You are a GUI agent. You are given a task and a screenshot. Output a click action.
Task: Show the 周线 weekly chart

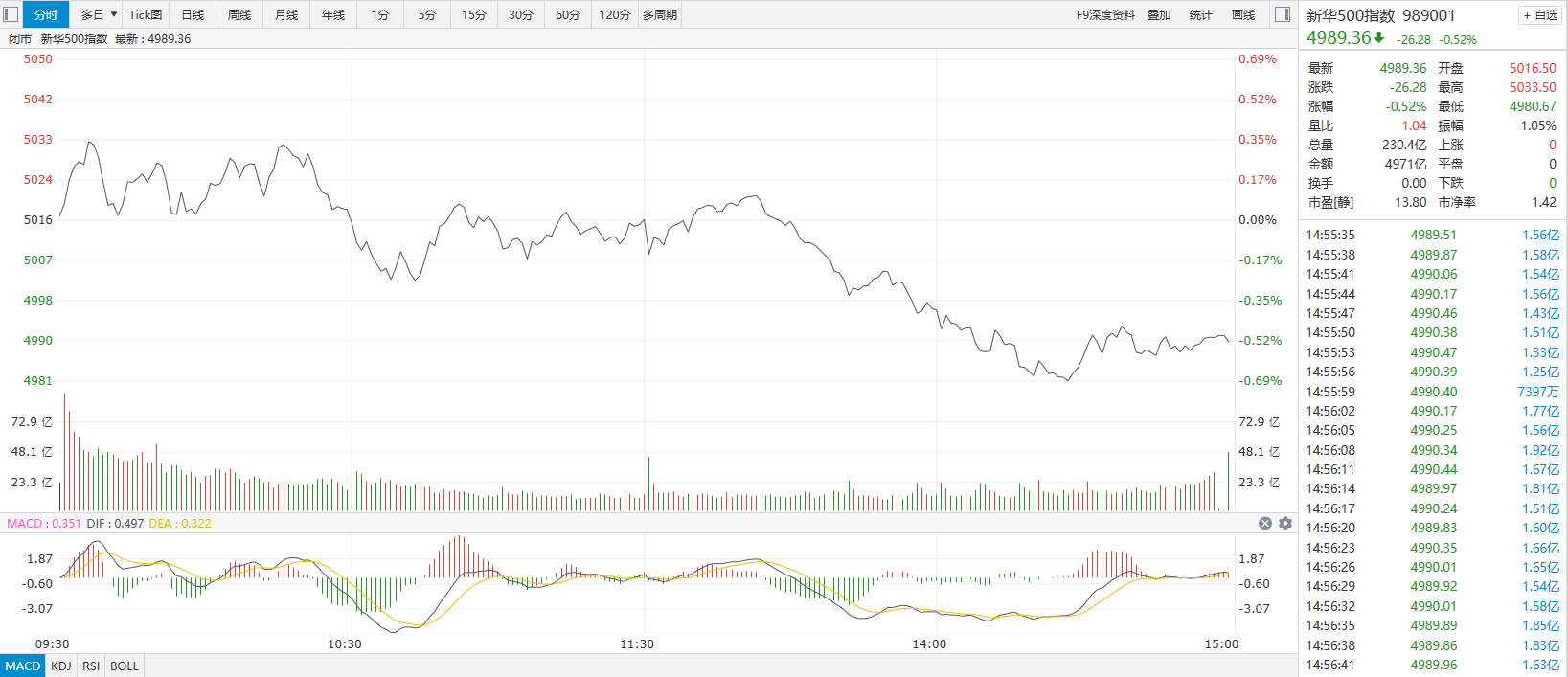pos(239,14)
